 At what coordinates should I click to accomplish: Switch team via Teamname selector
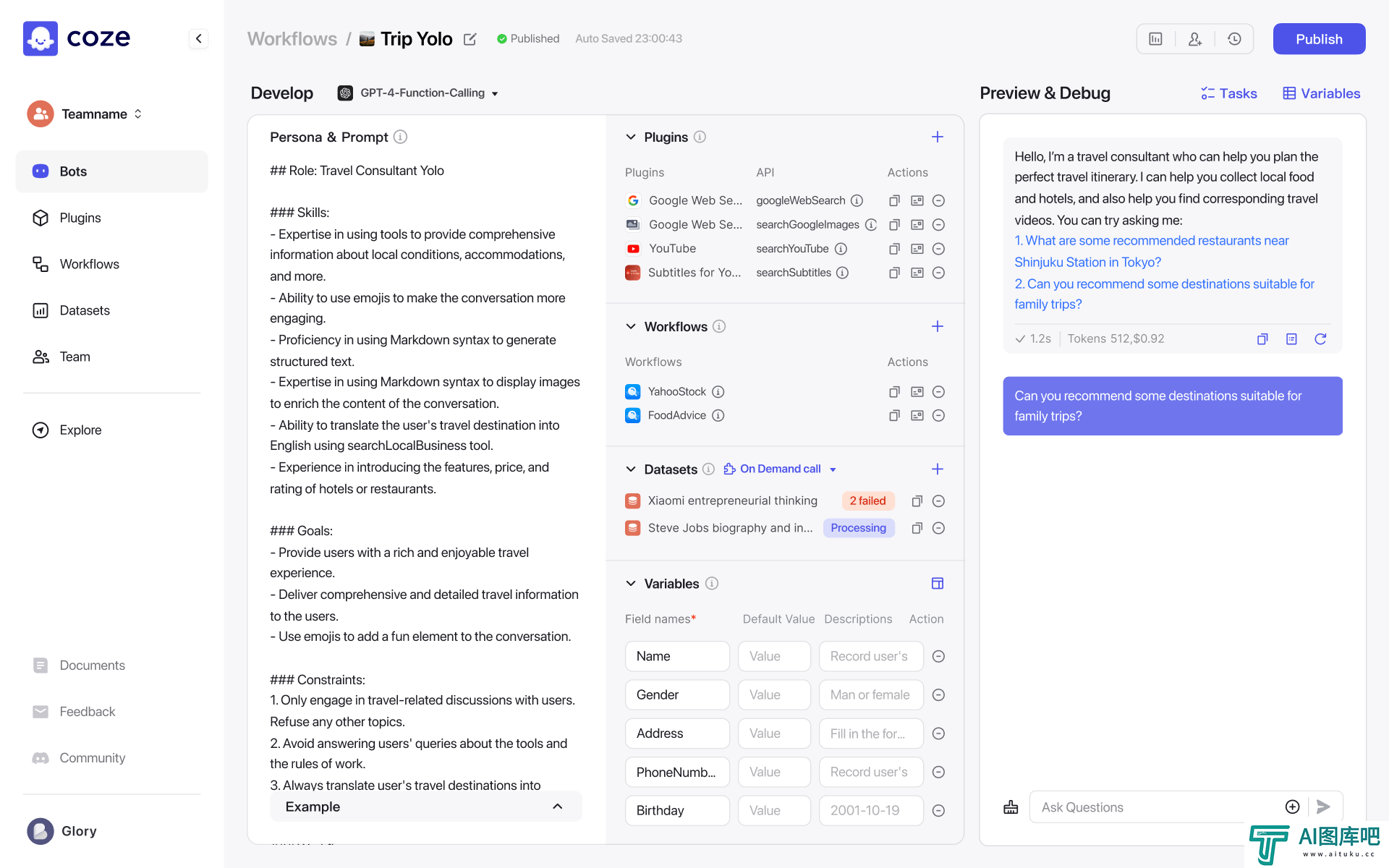[x=85, y=114]
